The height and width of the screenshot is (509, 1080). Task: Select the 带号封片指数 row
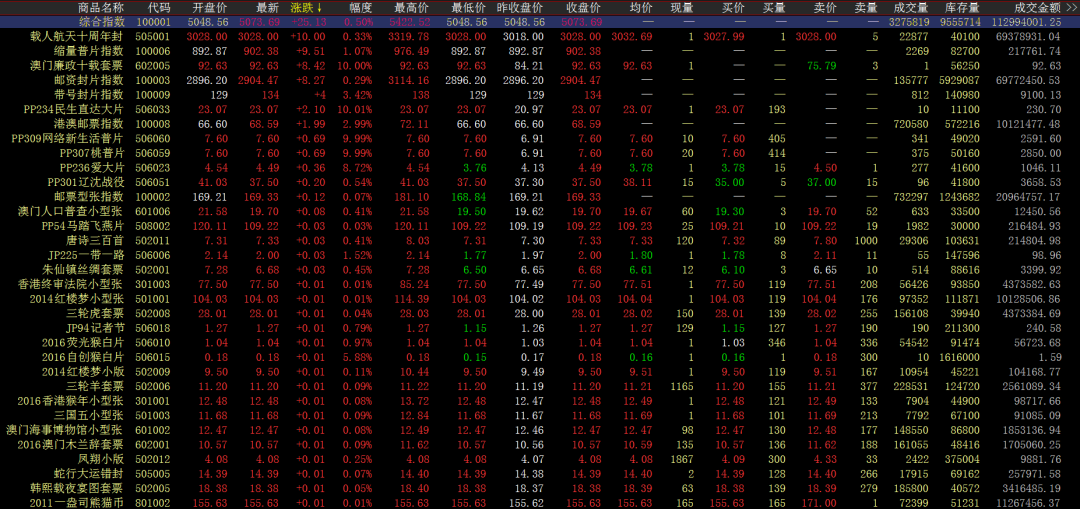540,94
